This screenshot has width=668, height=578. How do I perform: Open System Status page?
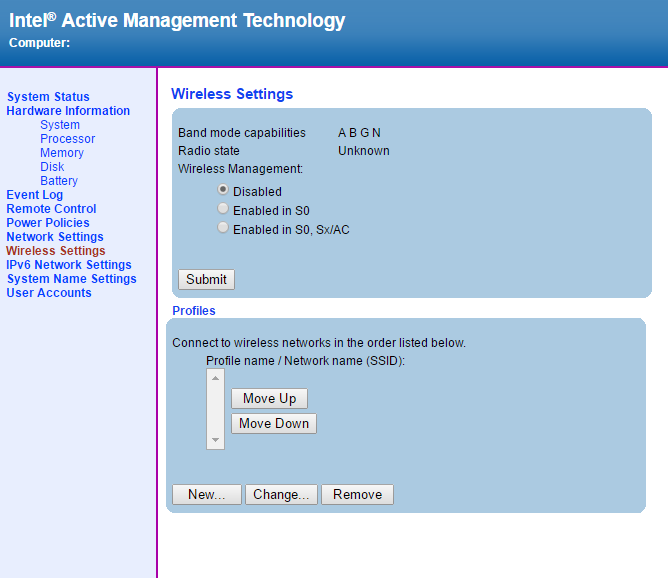coord(48,97)
